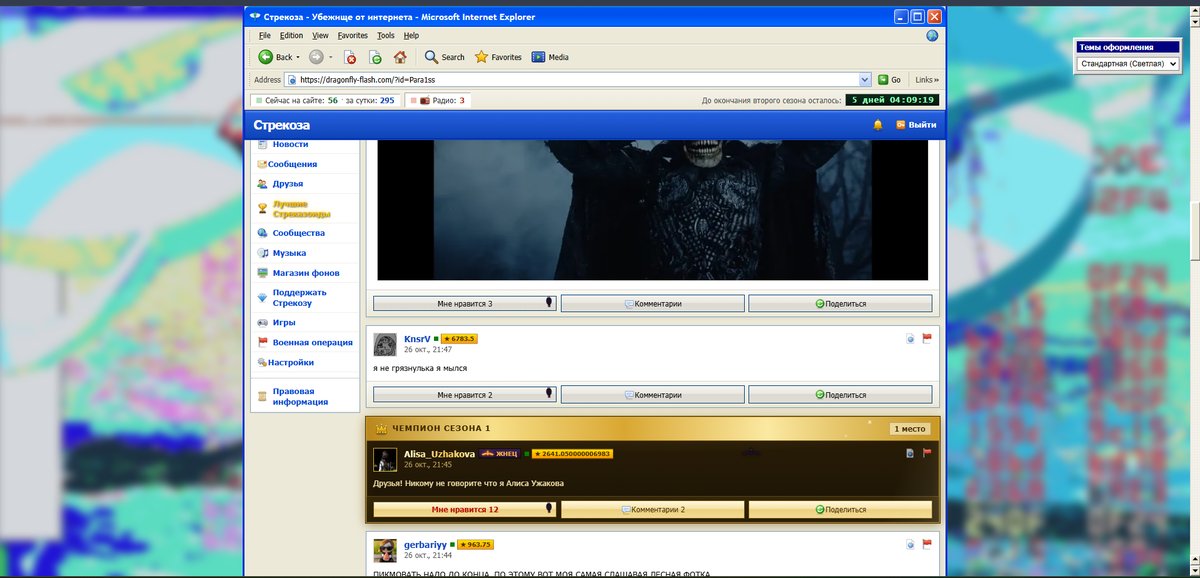Click the flag report icon on gerbariyy's post
This screenshot has width=1200, height=578.
click(x=927, y=545)
